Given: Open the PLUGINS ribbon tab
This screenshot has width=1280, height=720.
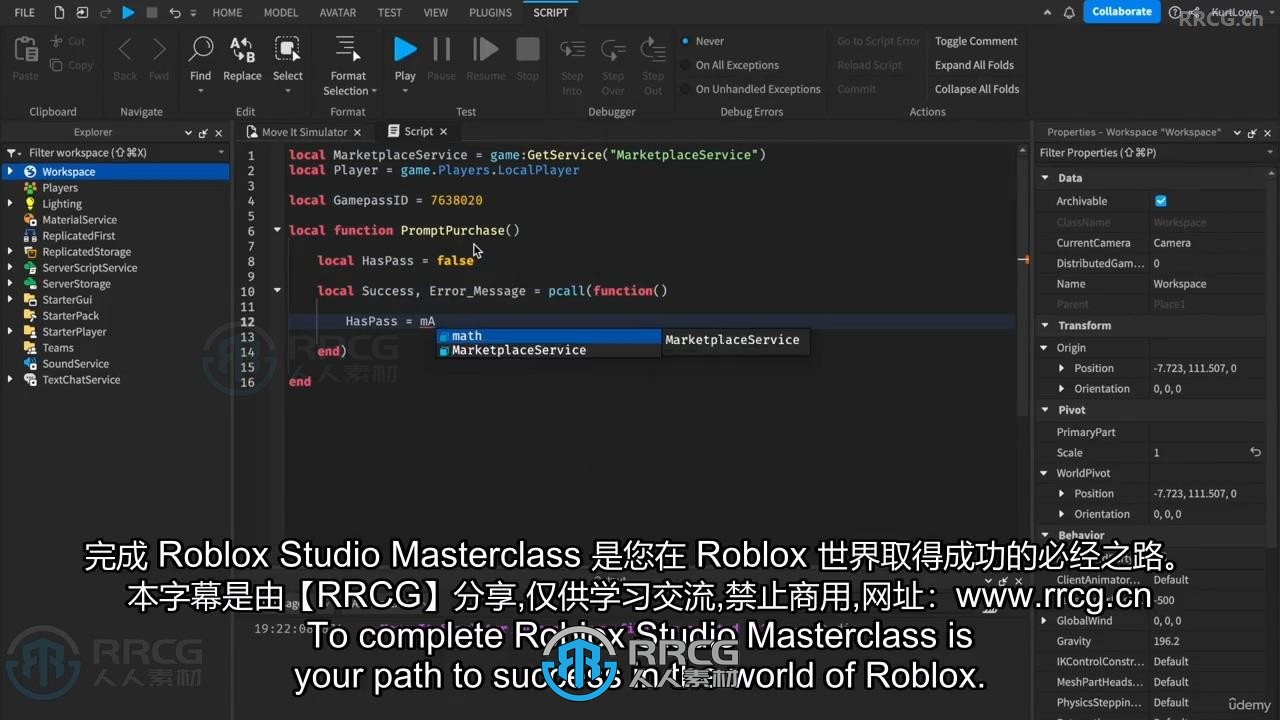Looking at the screenshot, I should click(490, 12).
